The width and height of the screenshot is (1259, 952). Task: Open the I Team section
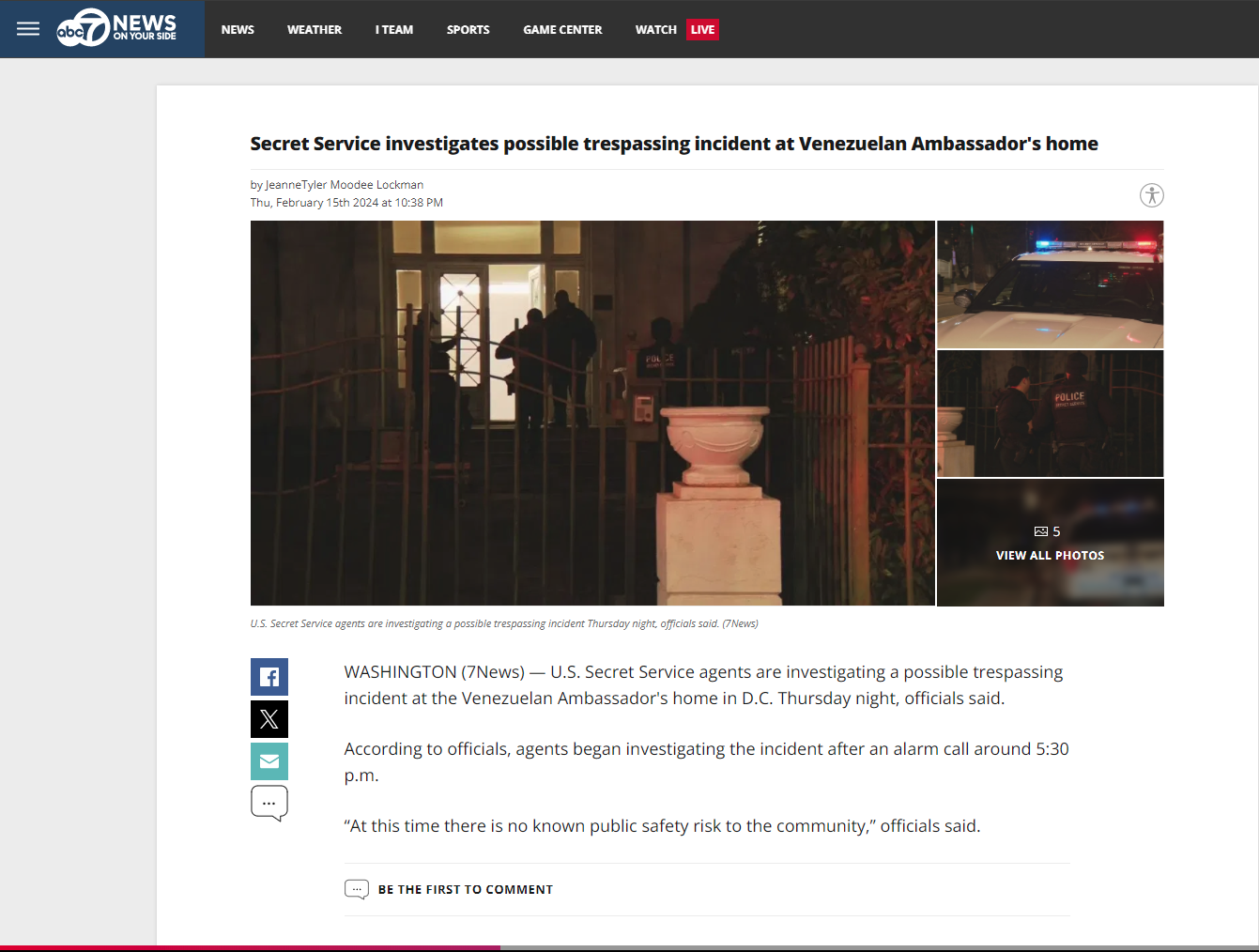tap(394, 30)
